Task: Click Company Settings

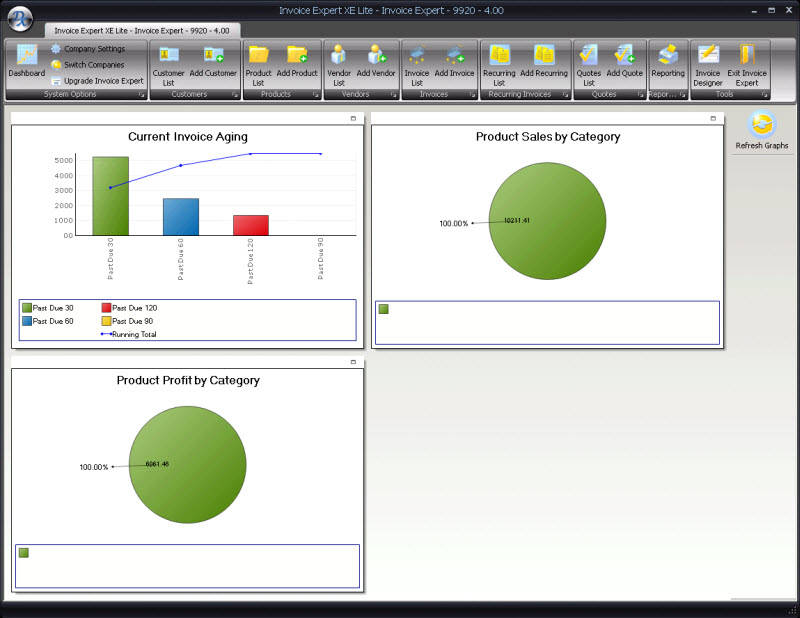Action: click(x=94, y=48)
